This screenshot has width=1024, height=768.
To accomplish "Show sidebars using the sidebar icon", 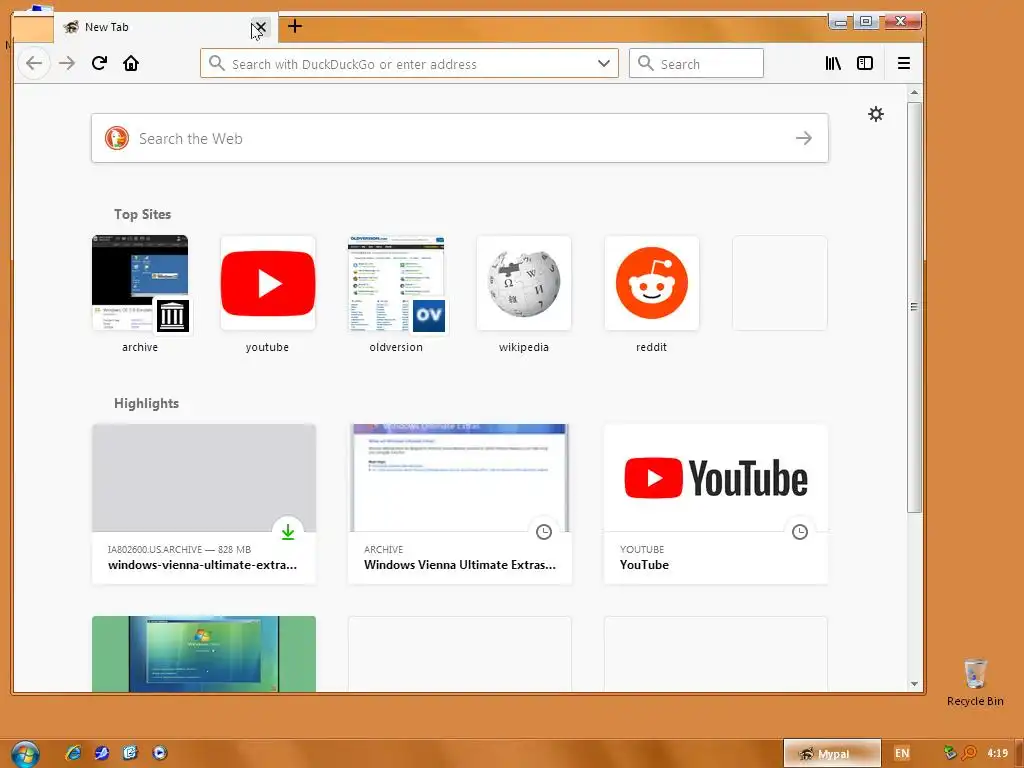I will click(x=865, y=63).
